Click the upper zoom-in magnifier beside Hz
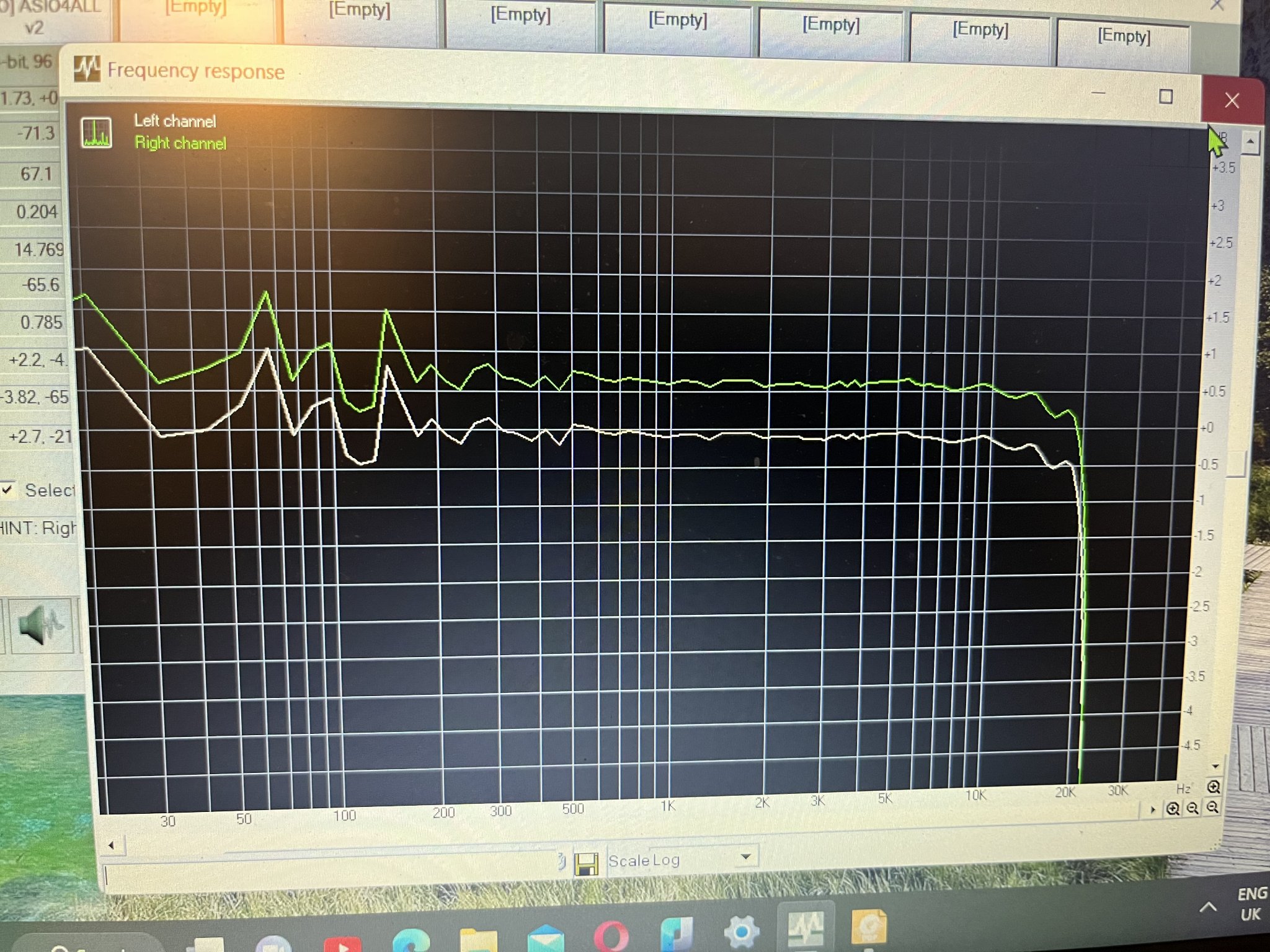1270x952 pixels. [x=1214, y=787]
